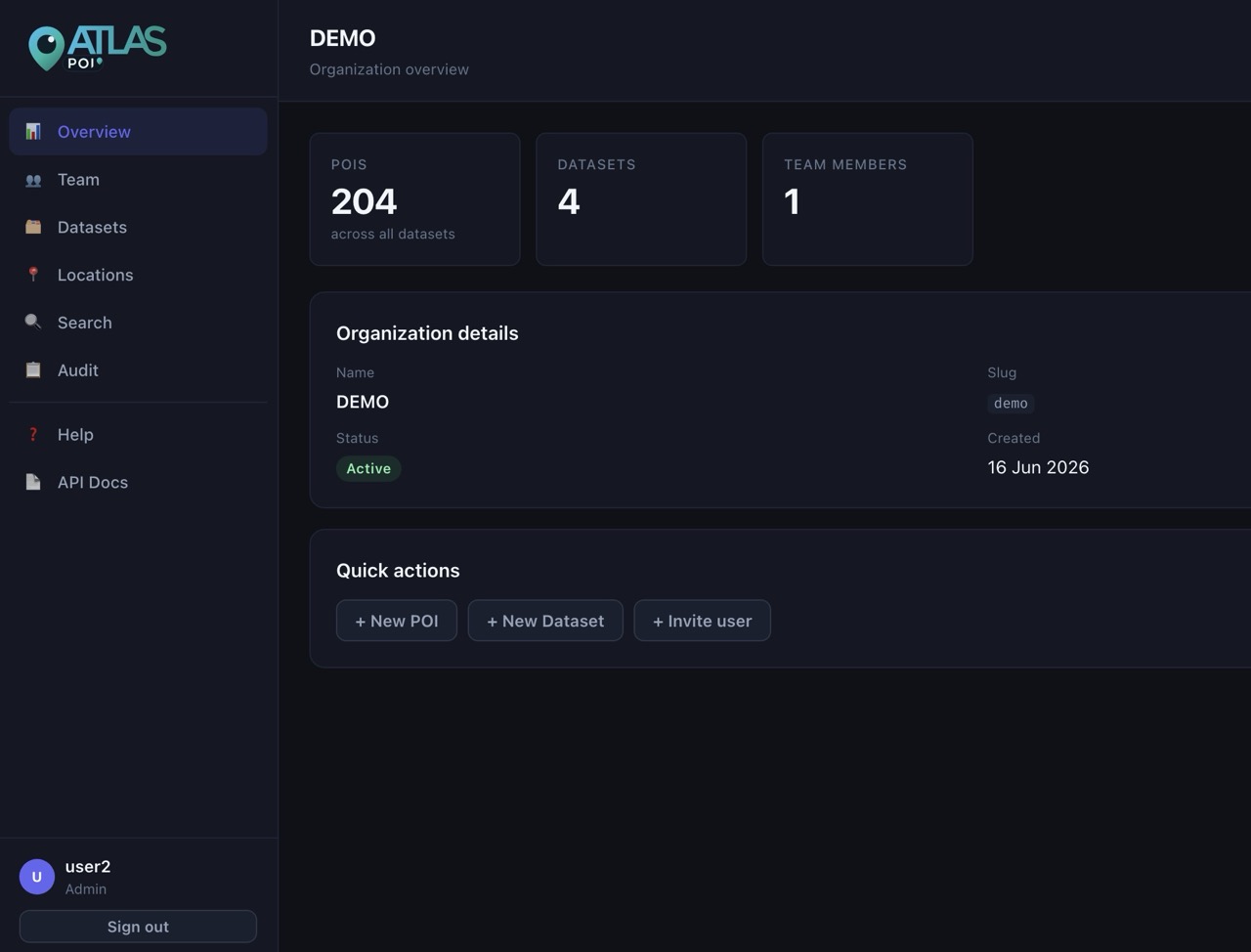Navigate to Locations
The image size is (1251, 952).
coord(138,275)
